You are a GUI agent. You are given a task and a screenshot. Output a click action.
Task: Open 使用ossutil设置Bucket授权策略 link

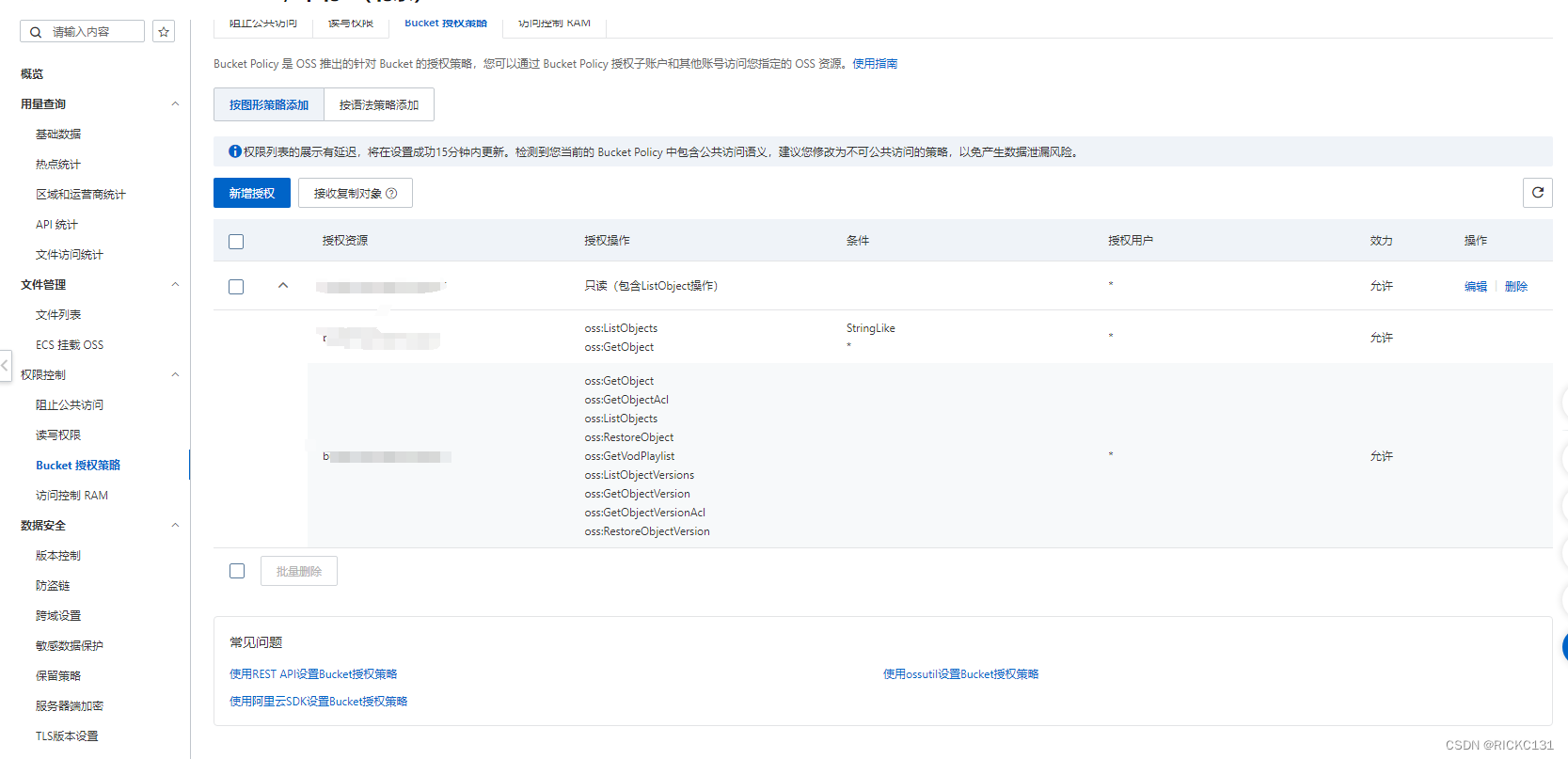[960, 674]
